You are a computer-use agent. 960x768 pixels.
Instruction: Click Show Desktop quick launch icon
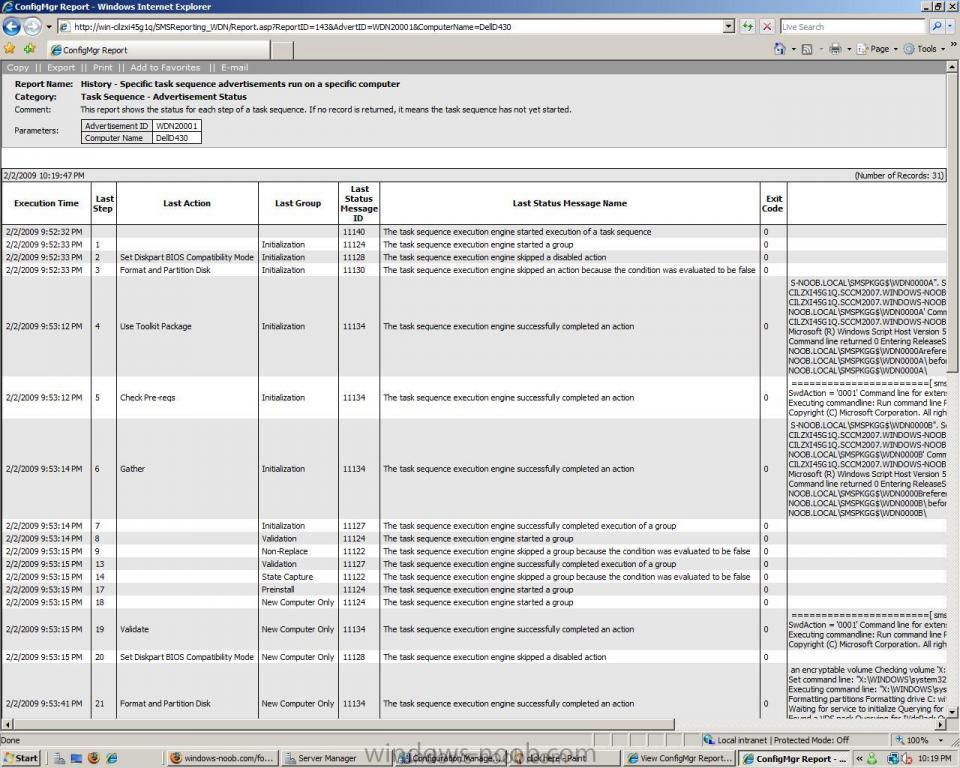coord(76,758)
